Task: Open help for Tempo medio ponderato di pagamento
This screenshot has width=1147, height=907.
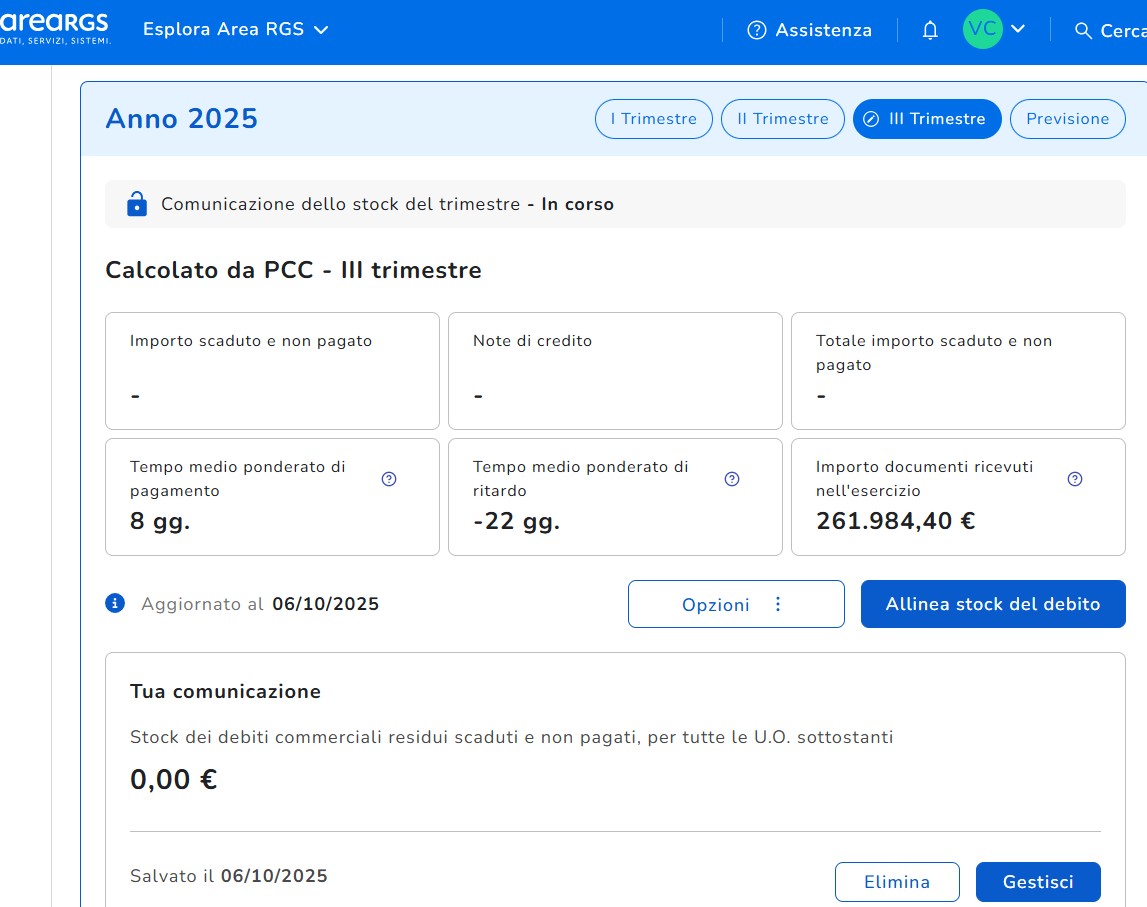Action: [389, 479]
